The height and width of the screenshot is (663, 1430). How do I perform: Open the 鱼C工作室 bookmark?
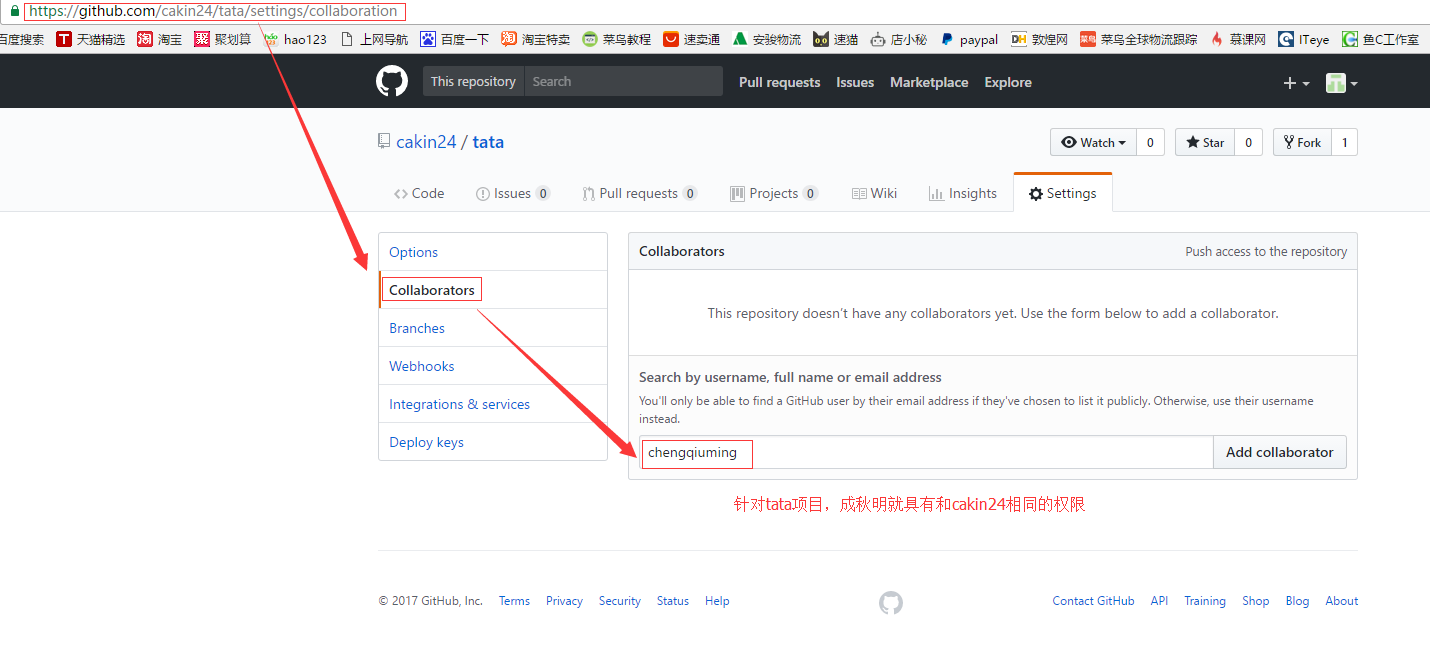tap(1381, 39)
